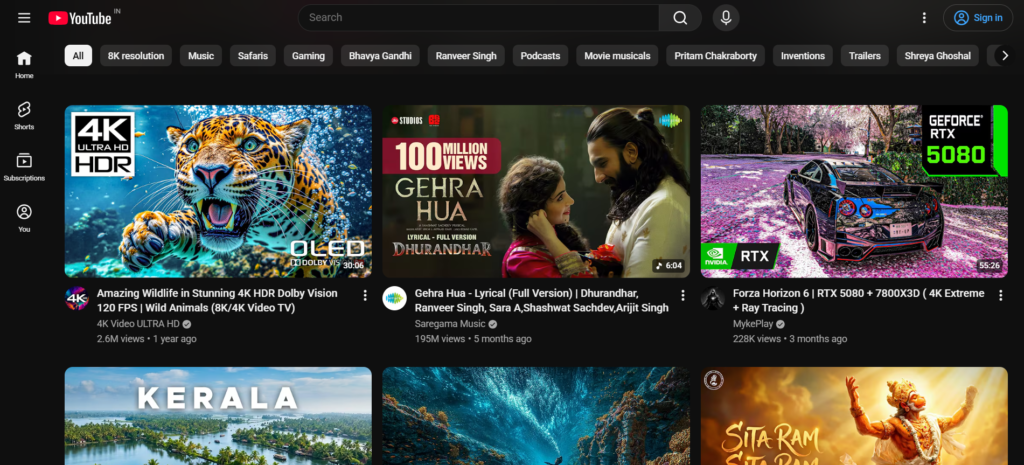This screenshot has height=465, width=1024.
Task: Open MykePlay channel avatar
Action: coord(712,298)
